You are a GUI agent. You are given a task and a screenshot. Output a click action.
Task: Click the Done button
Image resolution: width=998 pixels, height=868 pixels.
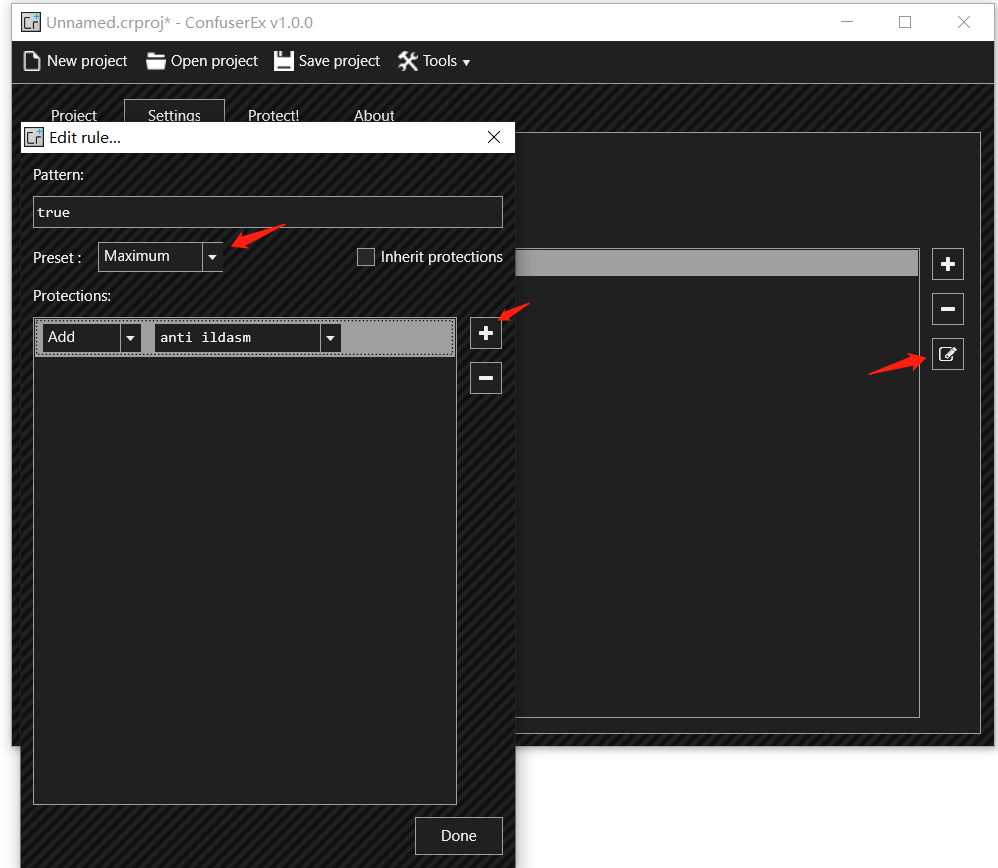[x=459, y=836]
